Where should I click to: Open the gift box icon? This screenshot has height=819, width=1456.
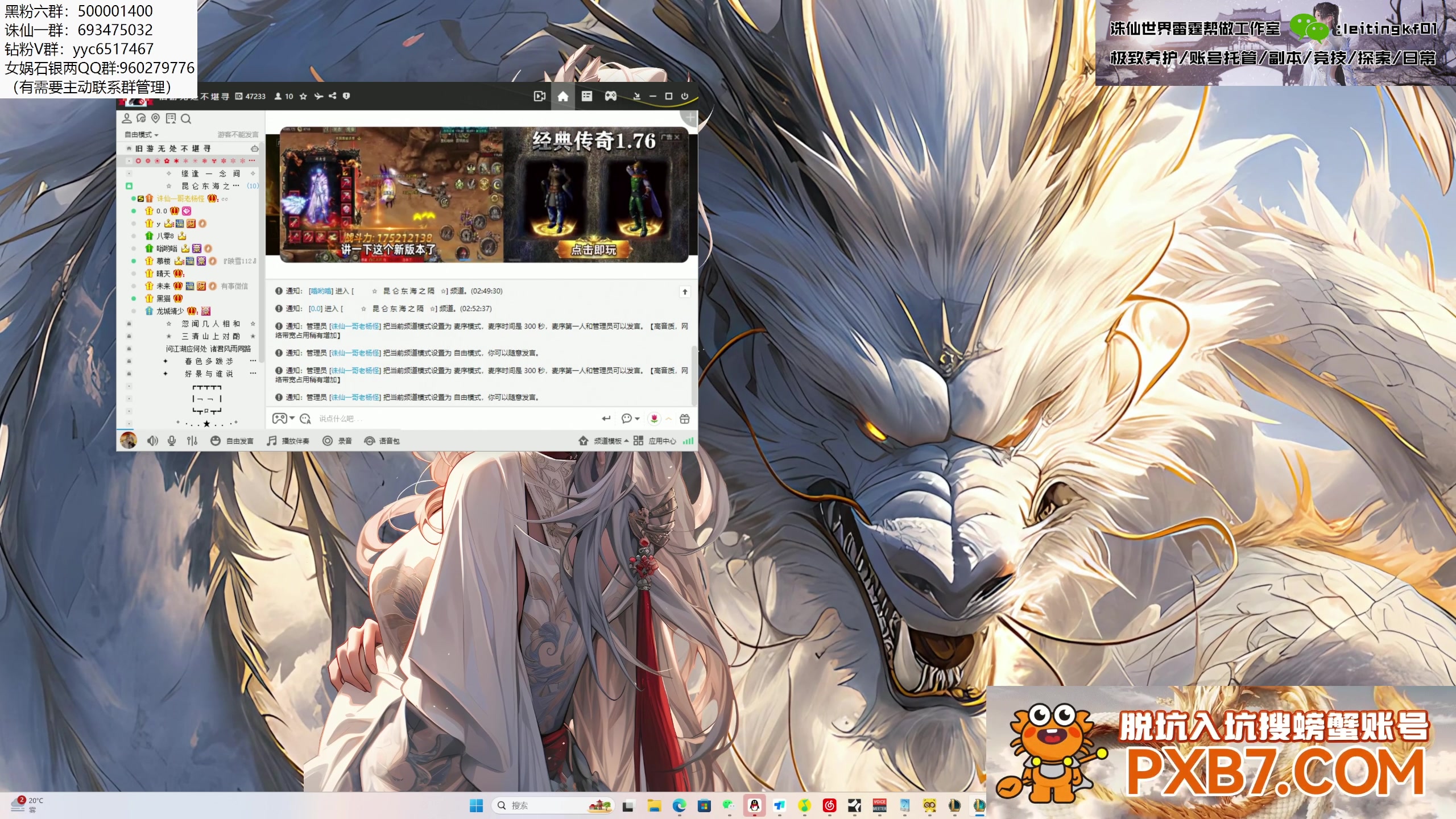[685, 419]
